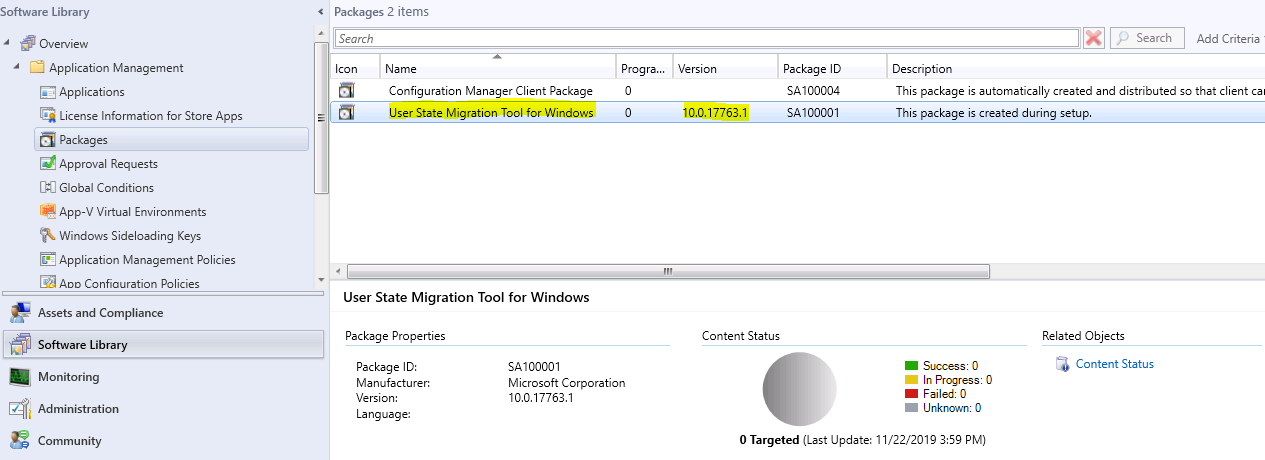Click the Global Conditions icon
The height and width of the screenshot is (460, 1265).
(x=47, y=188)
